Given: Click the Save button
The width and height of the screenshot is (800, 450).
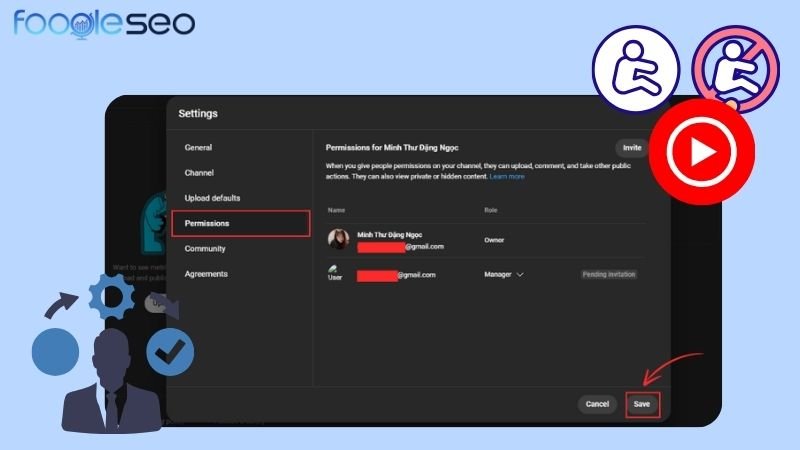Looking at the screenshot, I should pos(642,404).
